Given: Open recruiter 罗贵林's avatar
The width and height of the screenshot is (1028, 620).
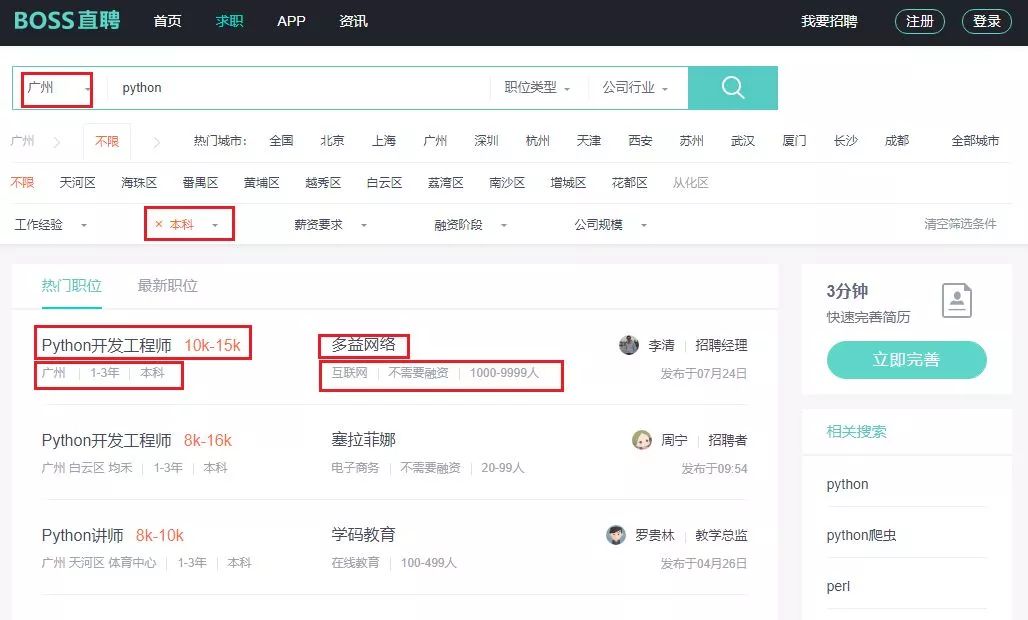Looking at the screenshot, I should 616,535.
